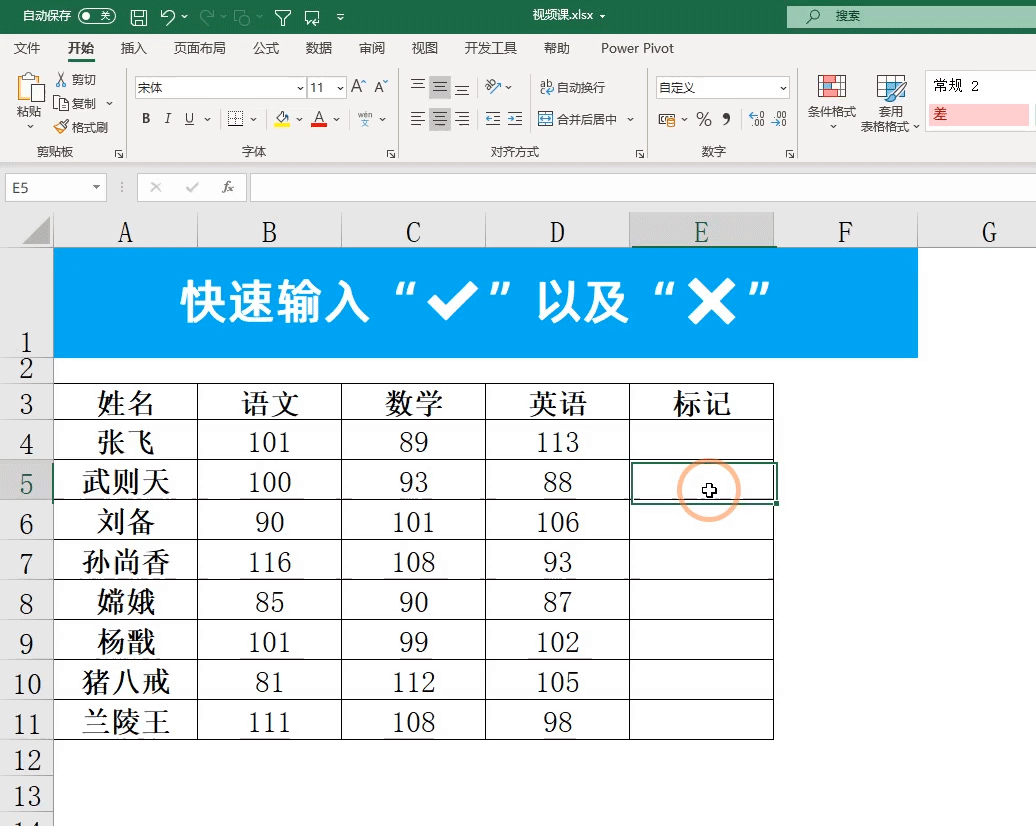1036x826 pixels.
Task: Click the filter funnel icon in quick access
Action: point(283,18)
